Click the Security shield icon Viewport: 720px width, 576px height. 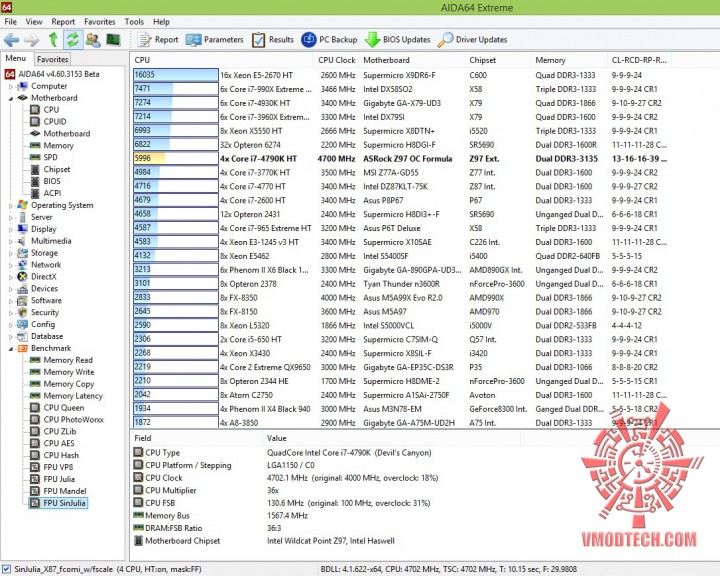point(22,313)
